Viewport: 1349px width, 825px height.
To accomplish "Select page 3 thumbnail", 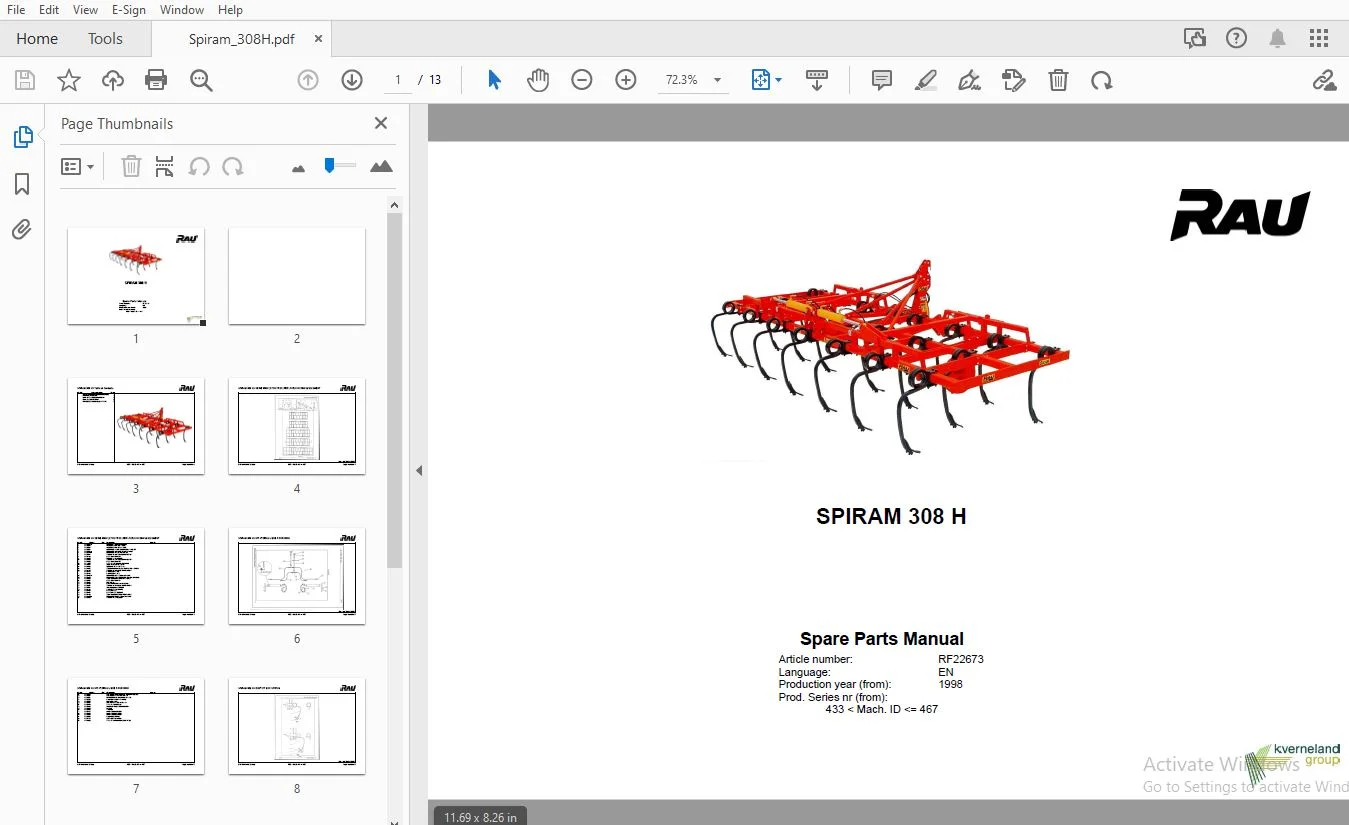I will 136,426.
